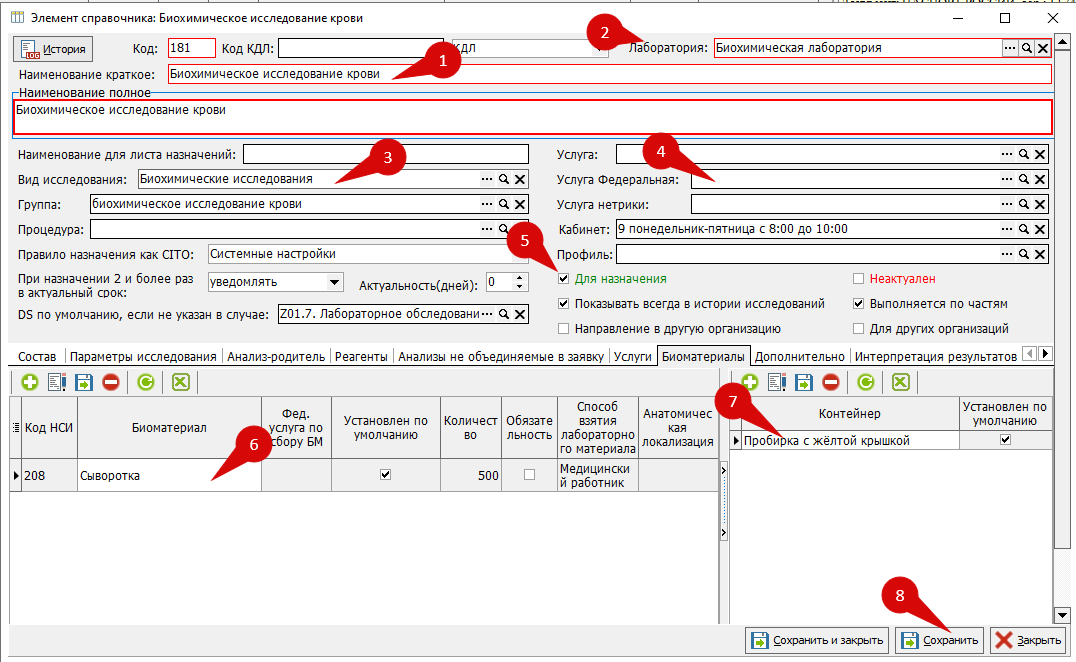Switch to Реагенты tab
The image size is (1076, 662).
[x=361, y=357]
